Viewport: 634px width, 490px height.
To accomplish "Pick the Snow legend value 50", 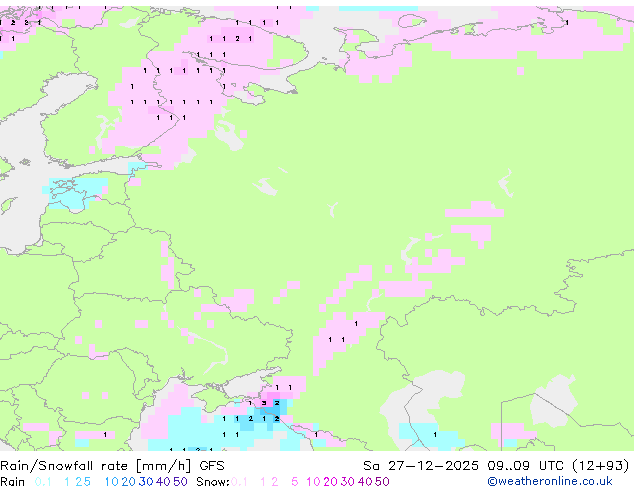I will pos(382,482).
